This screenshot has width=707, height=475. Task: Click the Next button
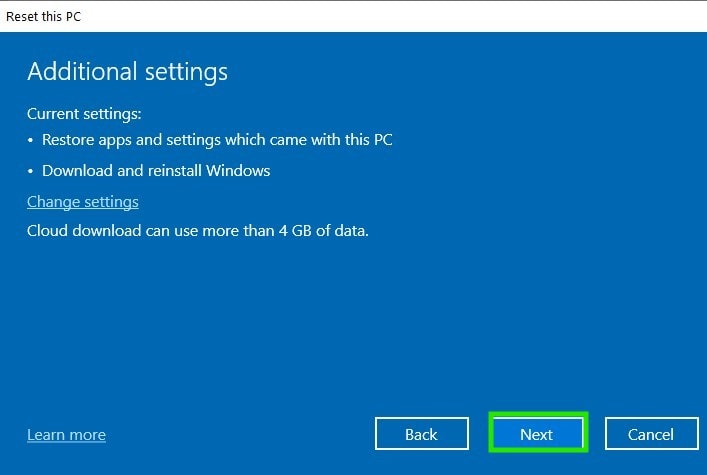tap(537, 433)
